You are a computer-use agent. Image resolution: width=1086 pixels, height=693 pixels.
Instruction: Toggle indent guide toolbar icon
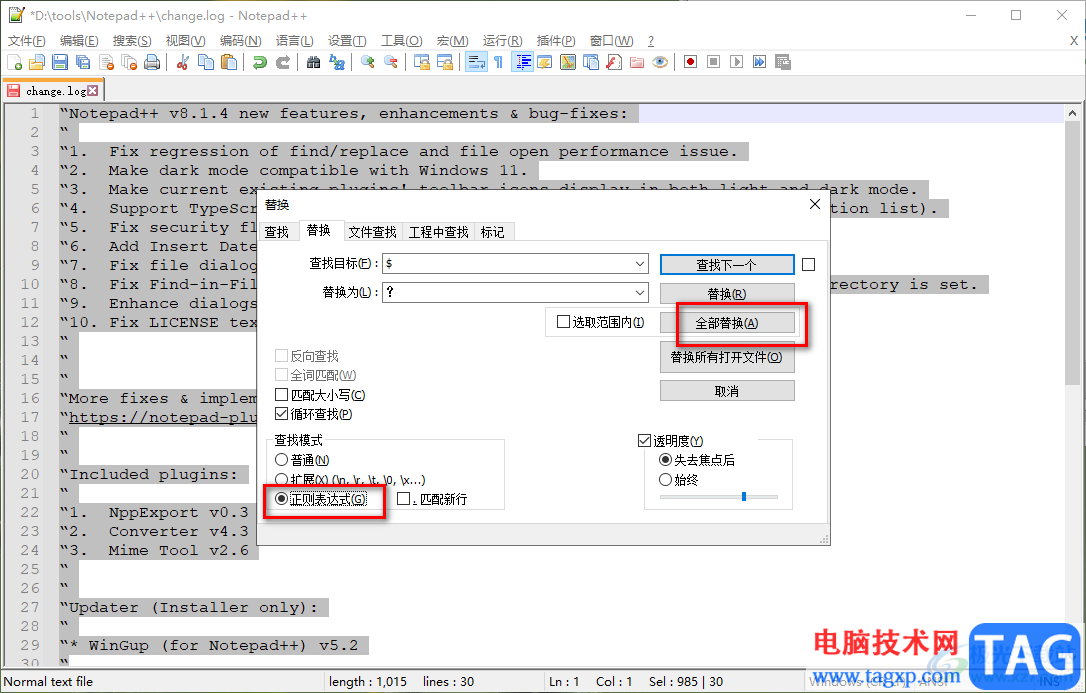[x=522, y=62]
